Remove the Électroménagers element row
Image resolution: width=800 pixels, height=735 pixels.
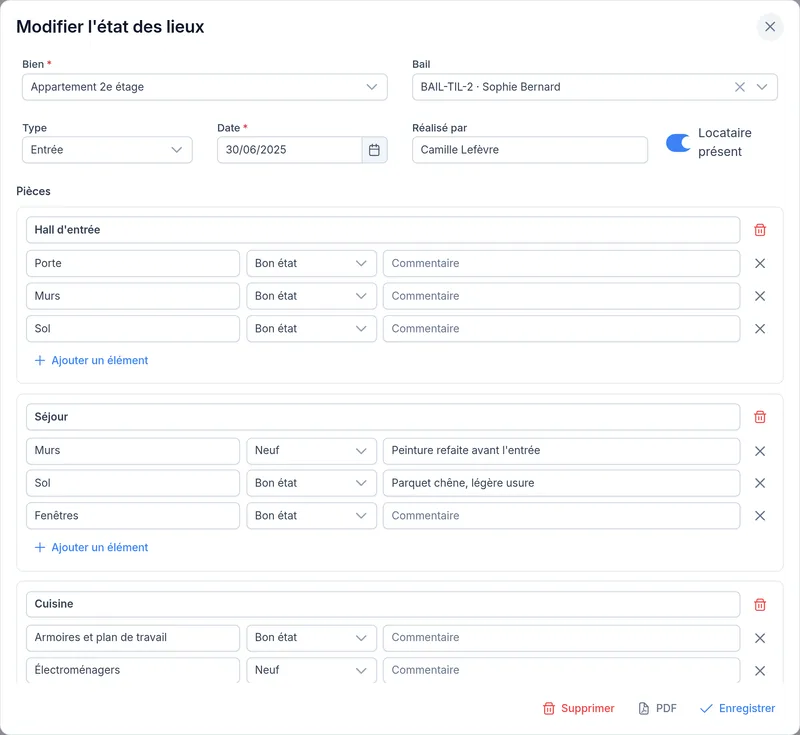click(760, 671)
